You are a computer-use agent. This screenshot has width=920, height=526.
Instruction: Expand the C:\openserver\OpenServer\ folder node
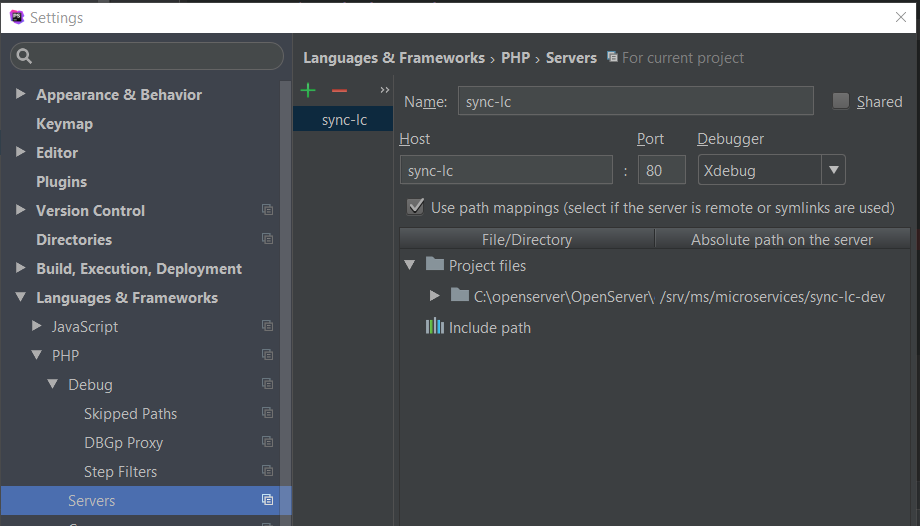435,295
